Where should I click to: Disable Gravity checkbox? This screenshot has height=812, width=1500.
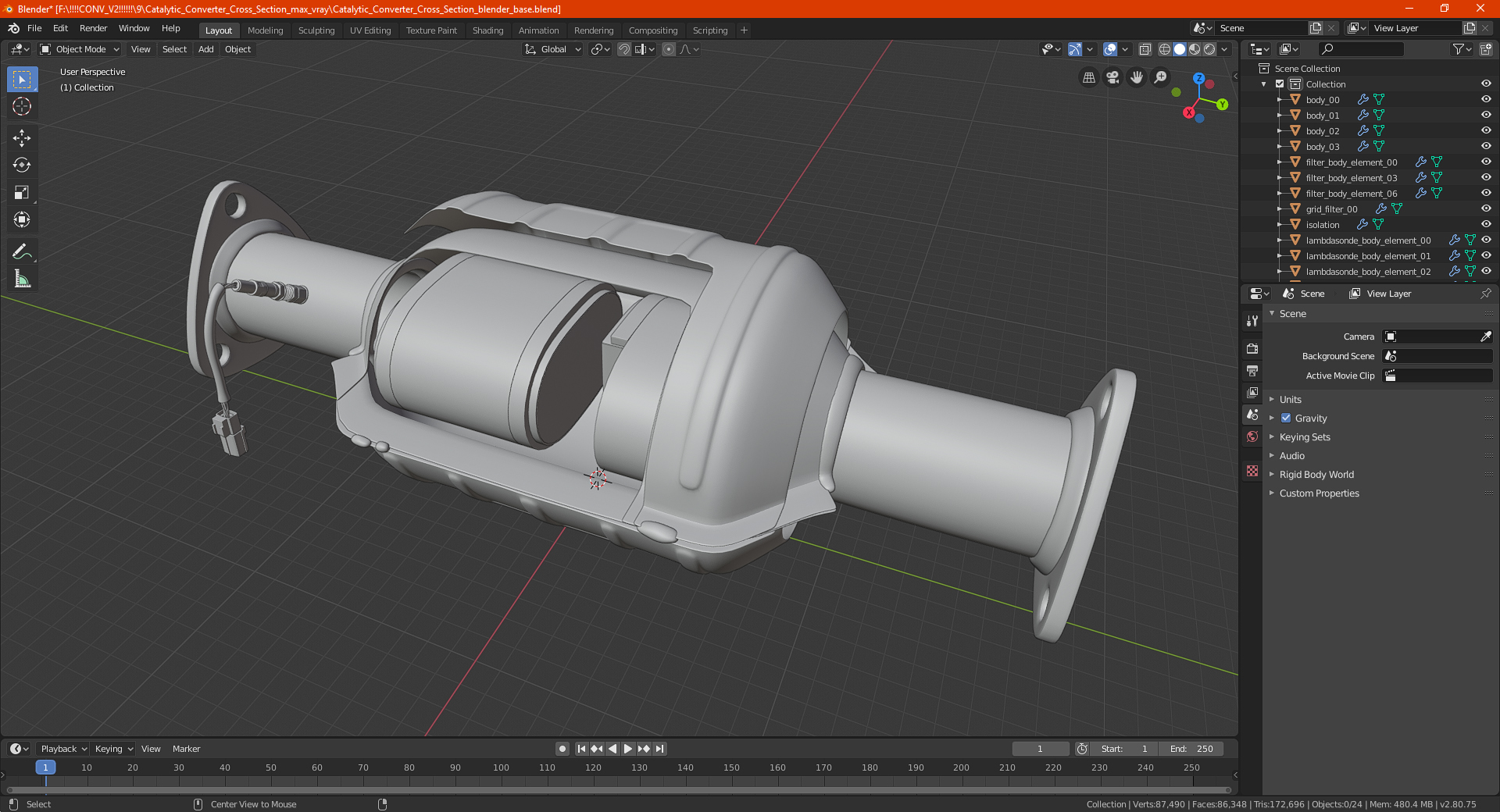point(1286,418)
